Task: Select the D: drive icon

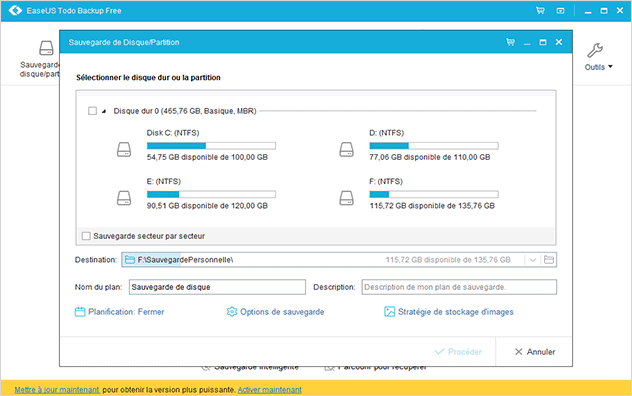Action: [x=346, y=149]
